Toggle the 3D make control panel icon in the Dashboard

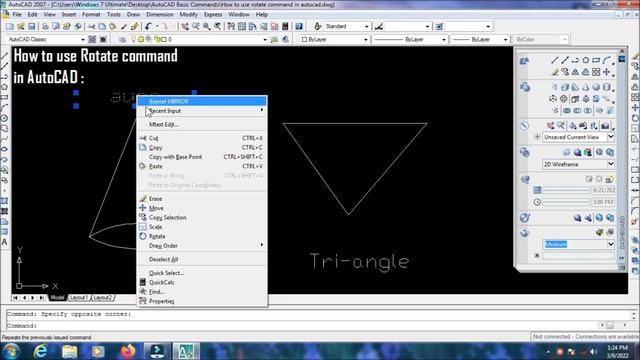[525, 87]
